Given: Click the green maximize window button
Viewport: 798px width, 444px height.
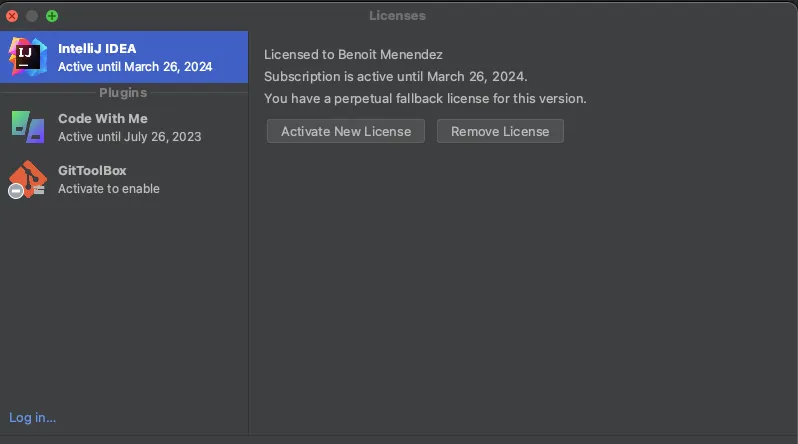Looking at the screenshot, I should click(52, 16).
